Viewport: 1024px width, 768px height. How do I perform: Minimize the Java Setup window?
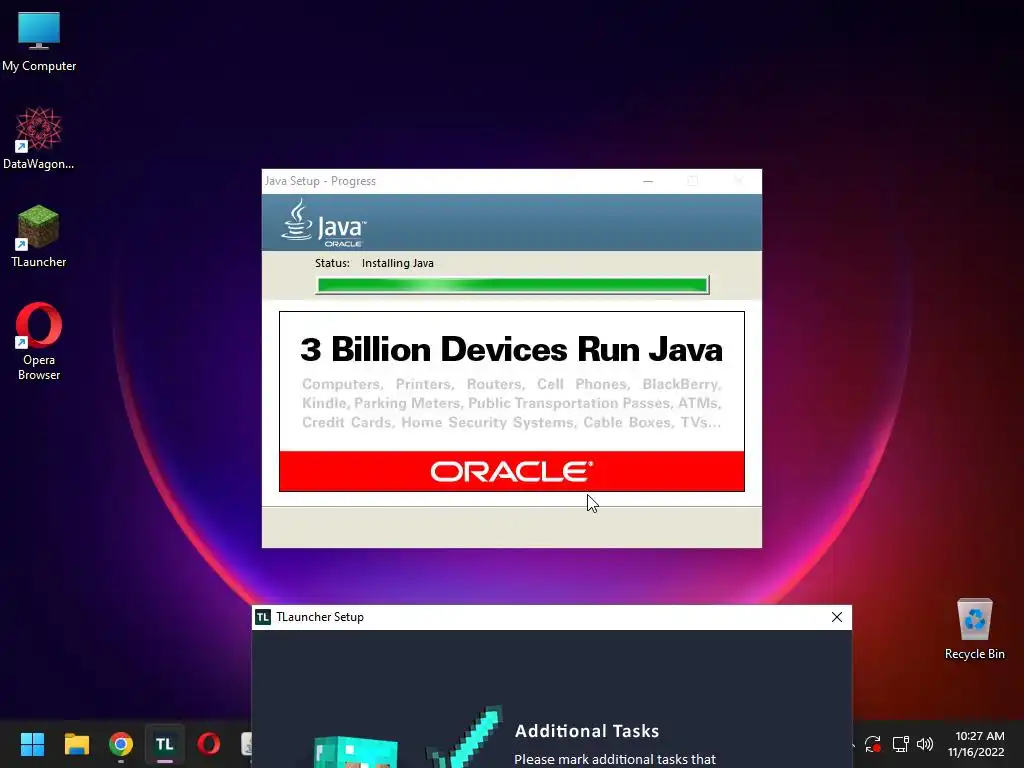pos(648,181)
